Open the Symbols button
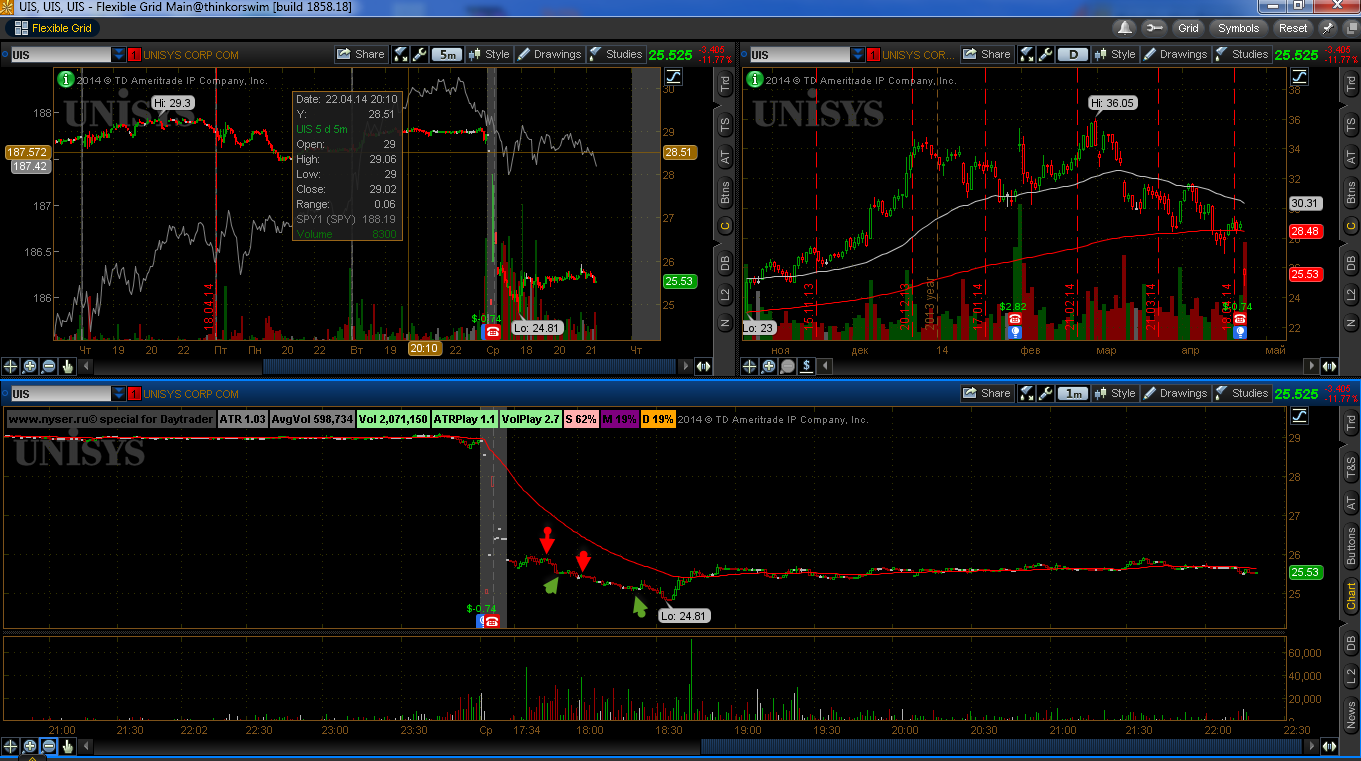This screenshot has height=761, width=1361. point(1239,28)
